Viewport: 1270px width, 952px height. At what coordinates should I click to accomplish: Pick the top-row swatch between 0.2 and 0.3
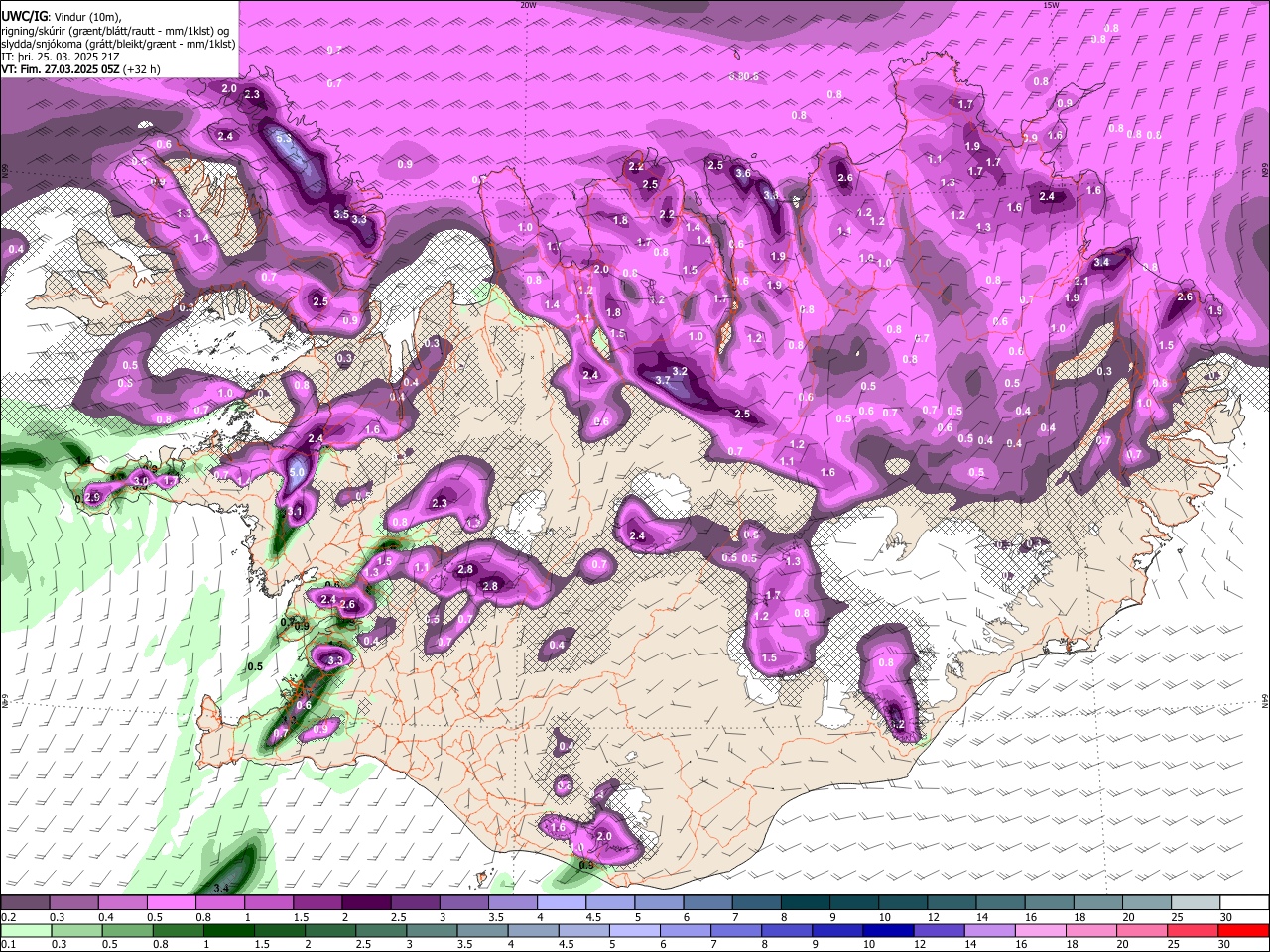(25, 903)
